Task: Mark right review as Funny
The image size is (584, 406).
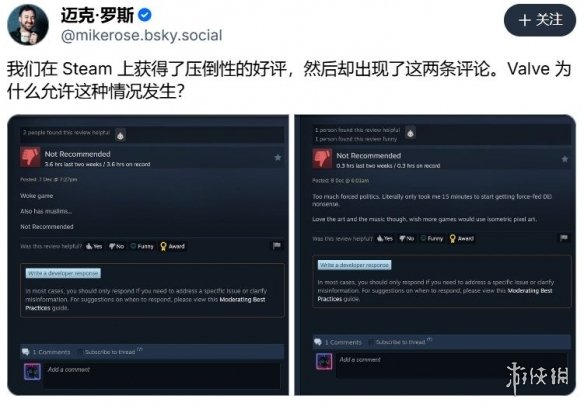Action: (x=432, y=238)
